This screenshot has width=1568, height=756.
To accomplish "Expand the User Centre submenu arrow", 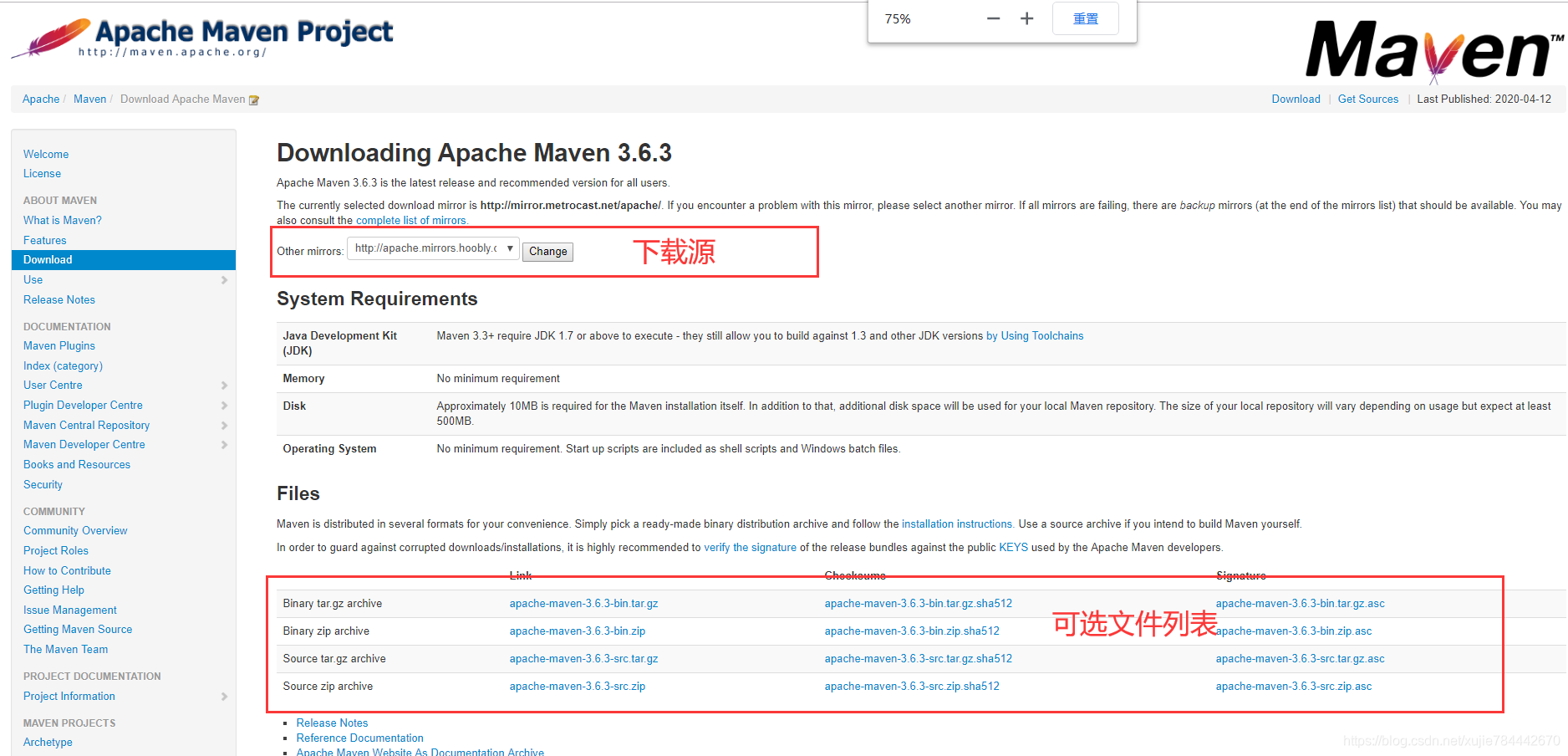I will (224, 386).
